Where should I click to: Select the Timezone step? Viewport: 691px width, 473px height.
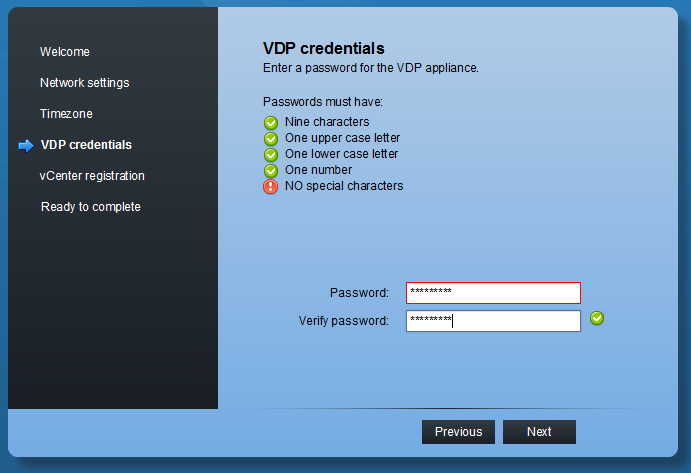pyautogui.click(x=66, y=114)
